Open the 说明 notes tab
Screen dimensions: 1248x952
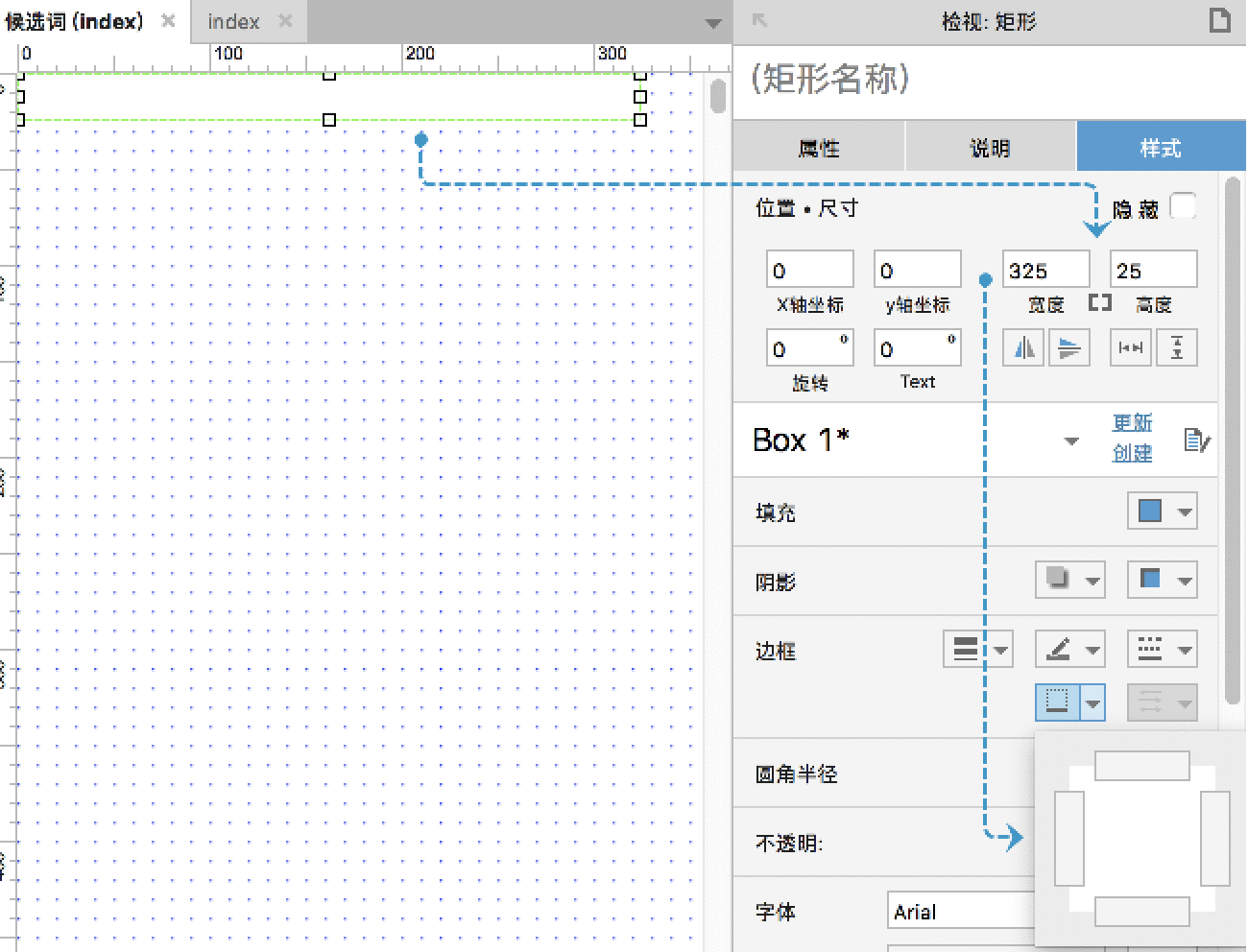click(990, 147)
